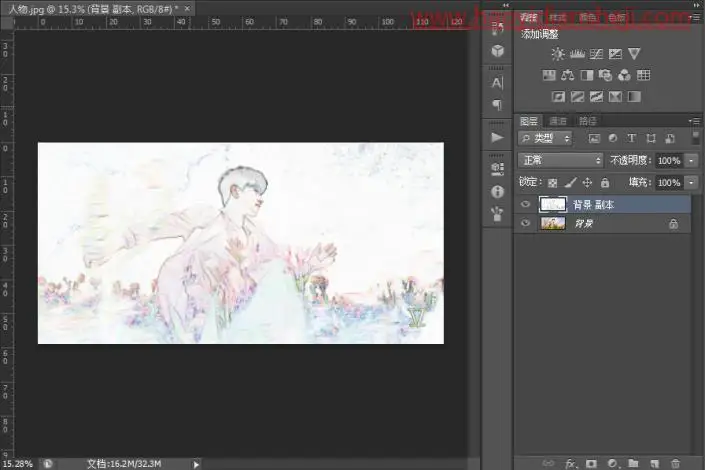Click the link layers chain icon
The width and height of the screenshot is (705, 470).
coord(548,463)
